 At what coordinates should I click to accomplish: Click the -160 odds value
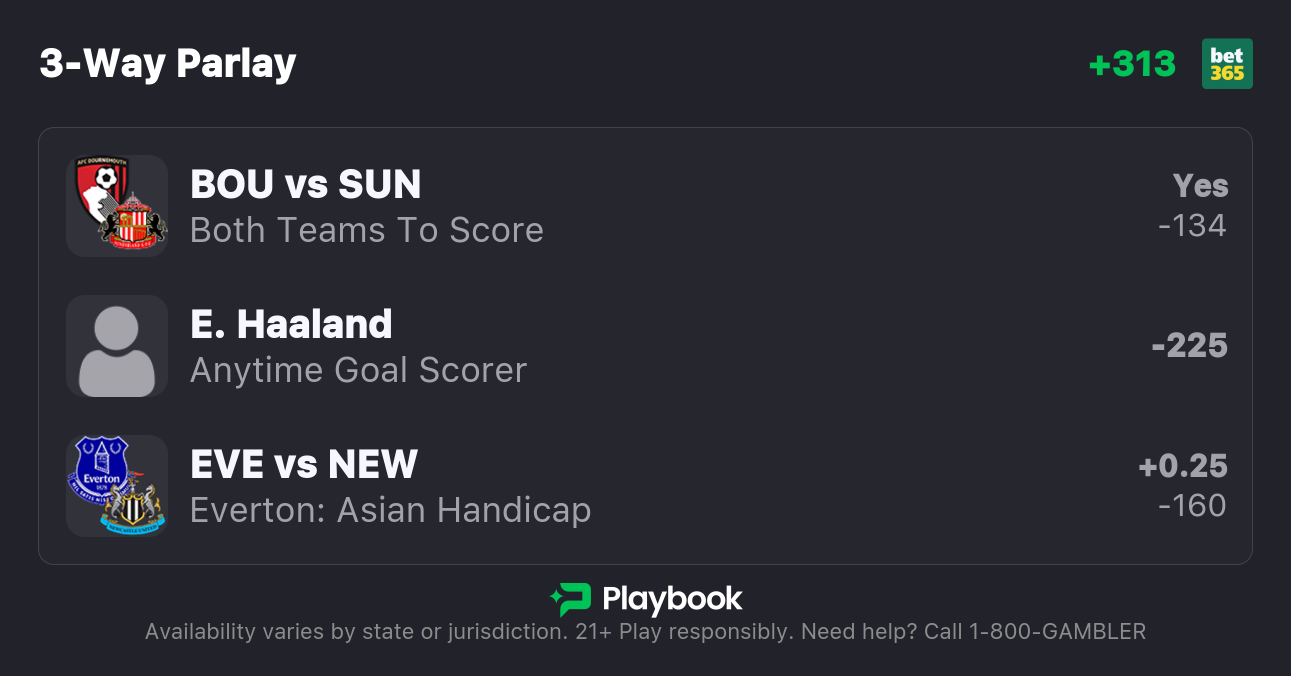point(1192,506)
